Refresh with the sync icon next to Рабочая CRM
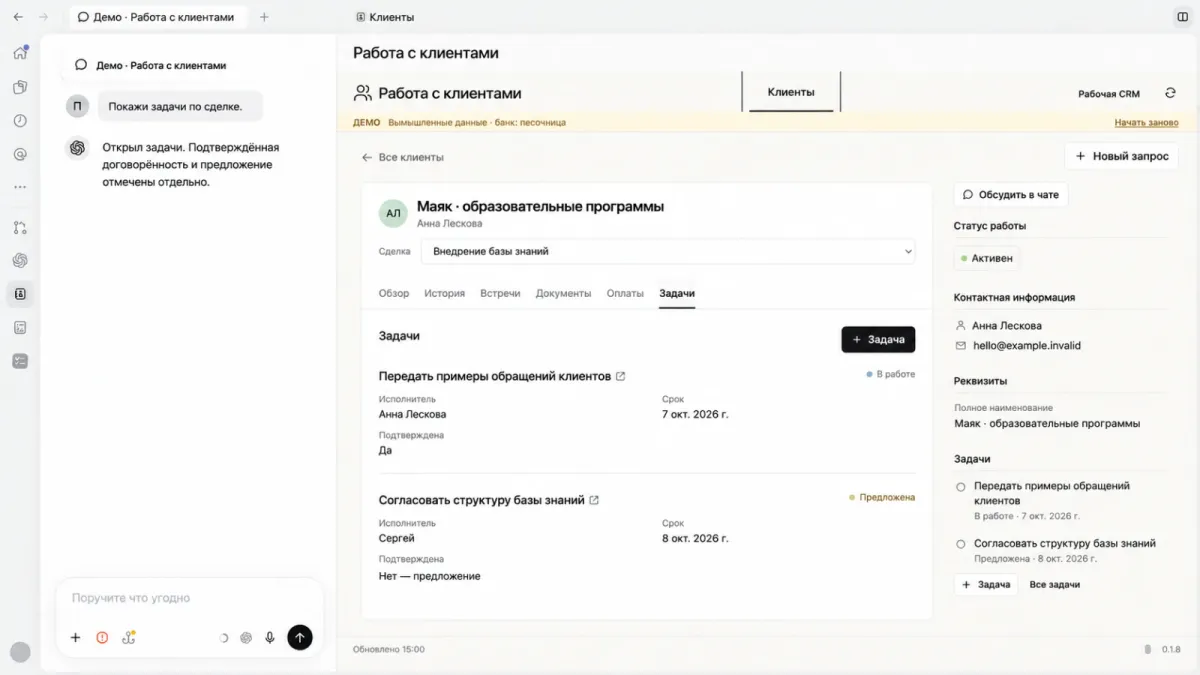 [x=1170, y=93]
